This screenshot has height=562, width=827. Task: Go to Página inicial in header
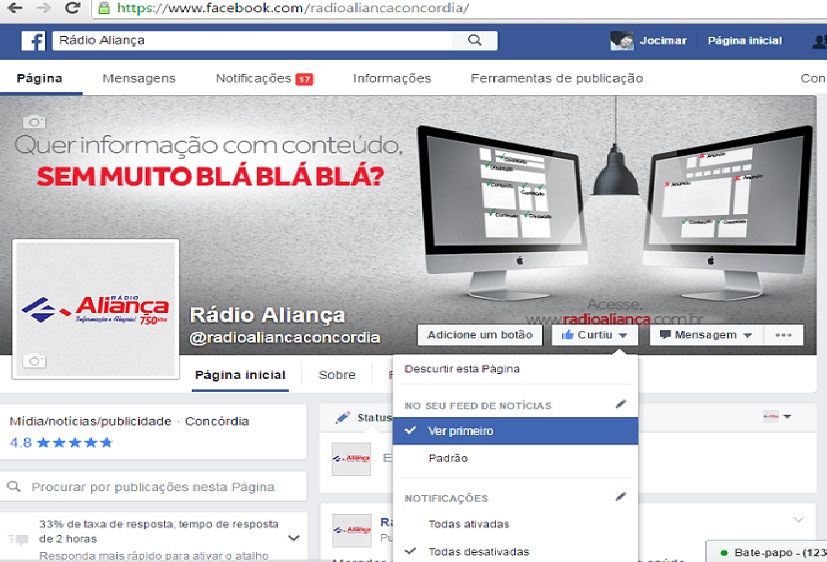point(745,41)
